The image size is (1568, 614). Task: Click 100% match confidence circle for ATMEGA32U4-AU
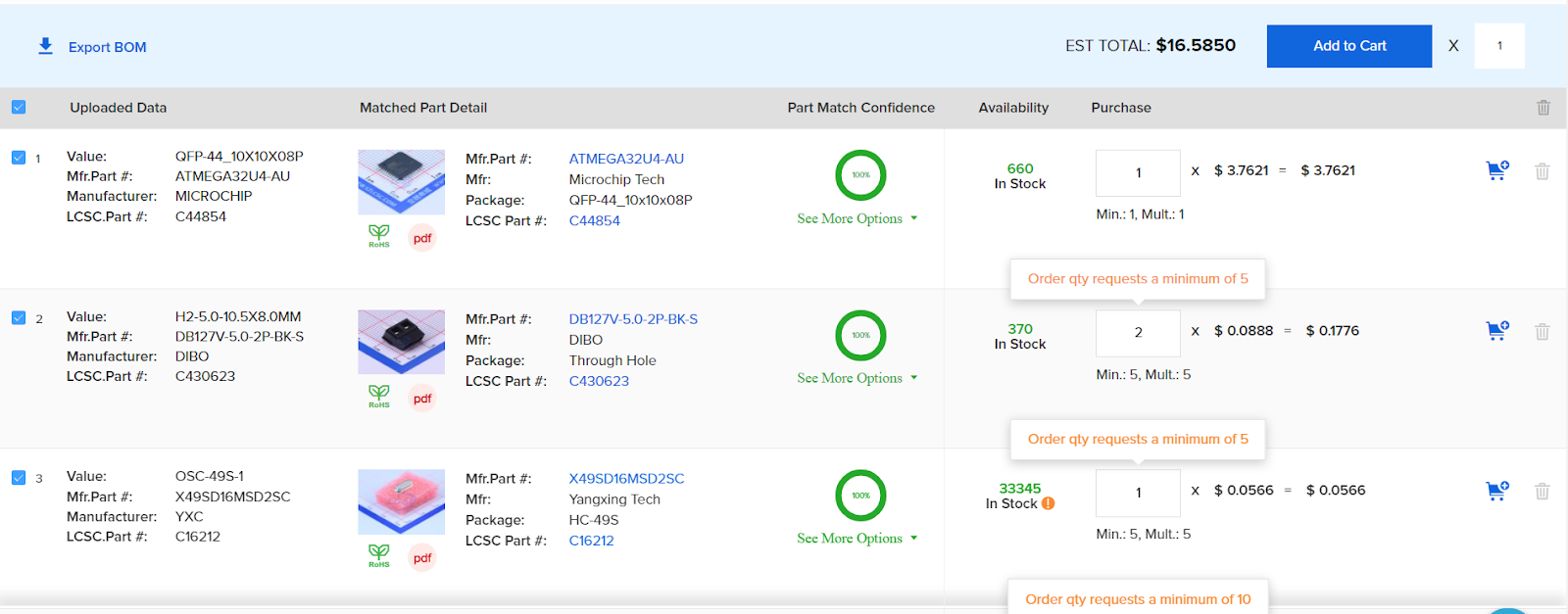pyautogui.click(x=860, y=175)
